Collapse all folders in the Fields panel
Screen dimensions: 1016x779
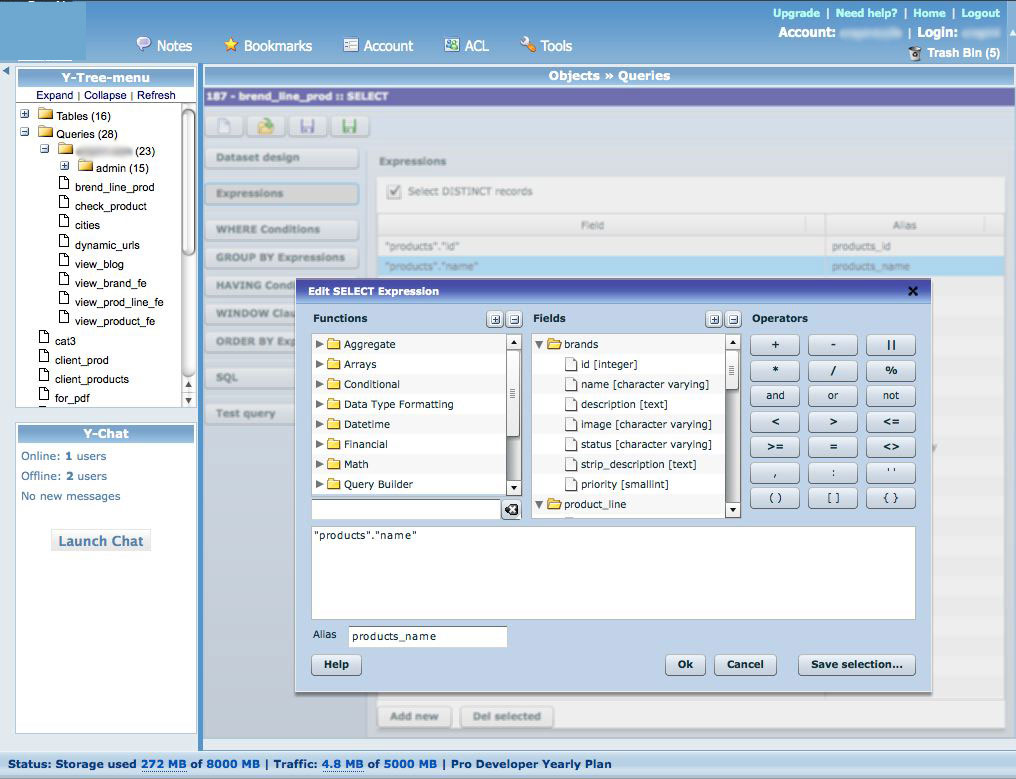pyautogui.click(x=732, y=319)
